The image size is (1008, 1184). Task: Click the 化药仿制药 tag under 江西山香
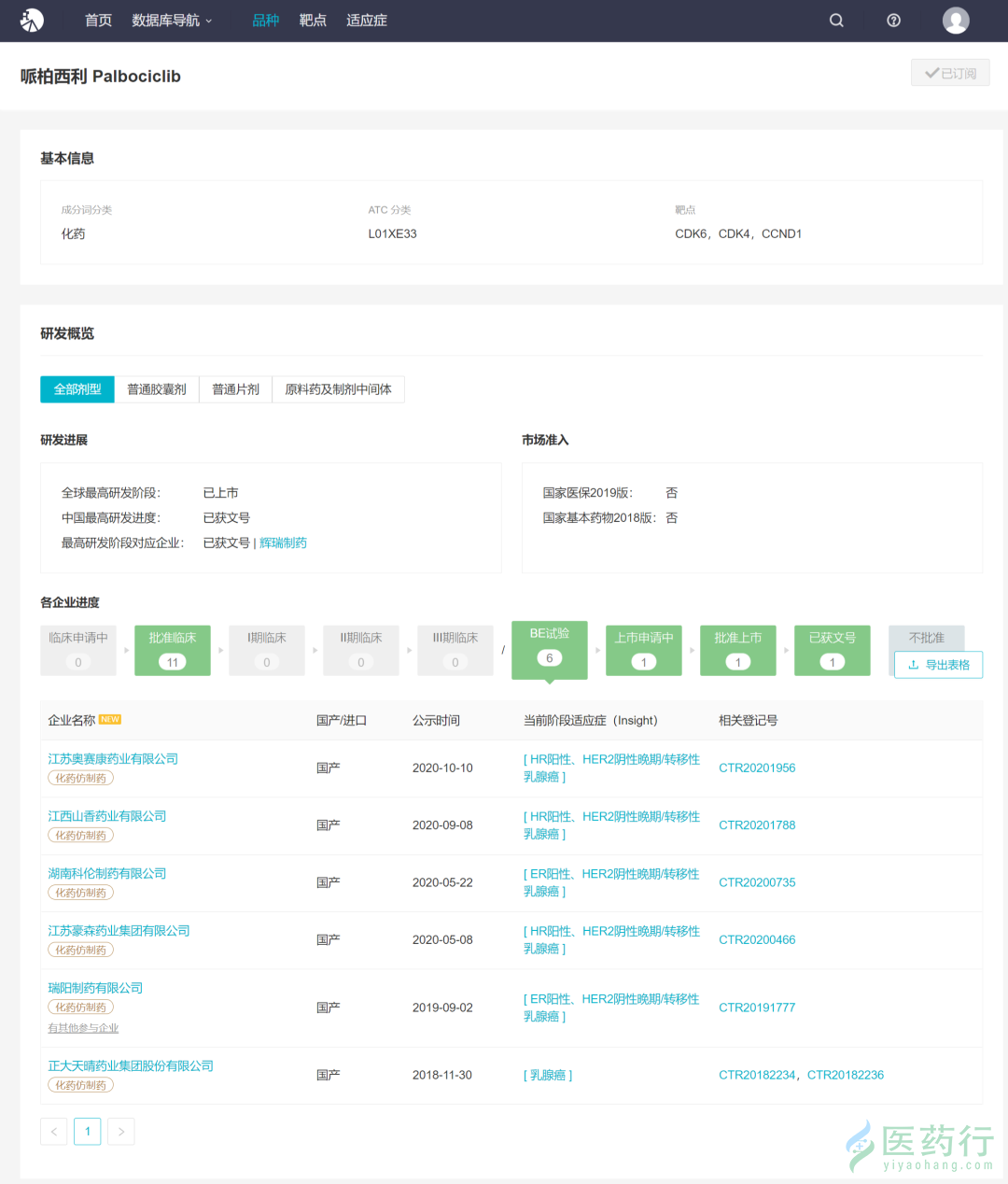pyautogui.click(x=80, y=835)
